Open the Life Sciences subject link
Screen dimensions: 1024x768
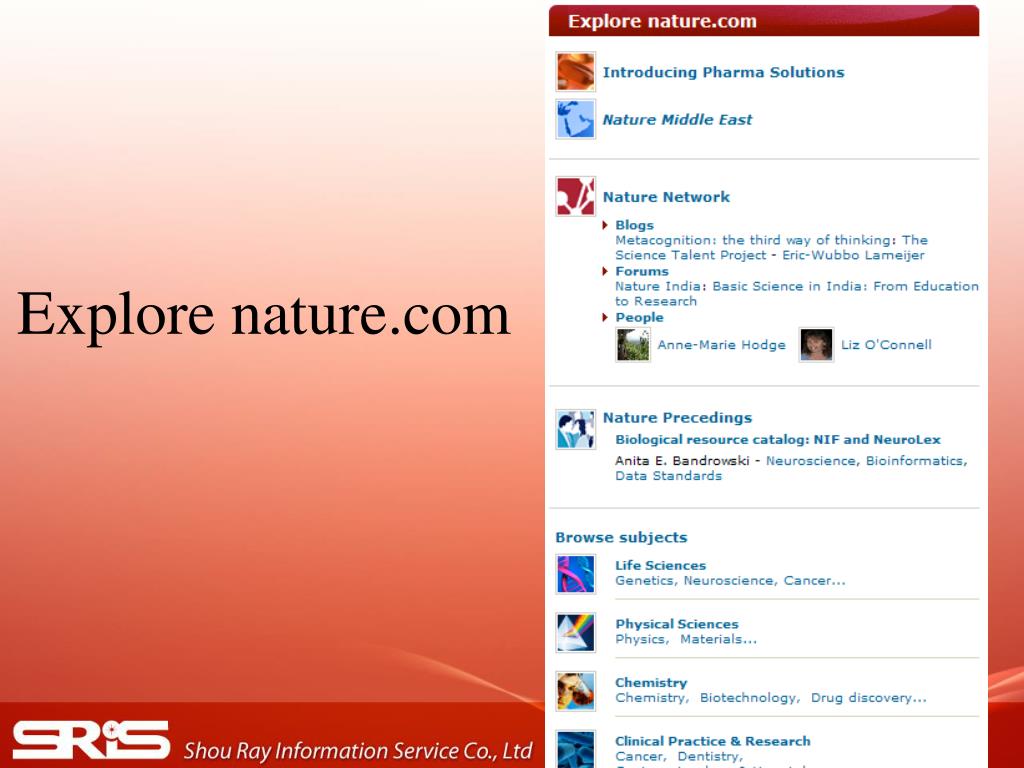[x=660, y=566]
